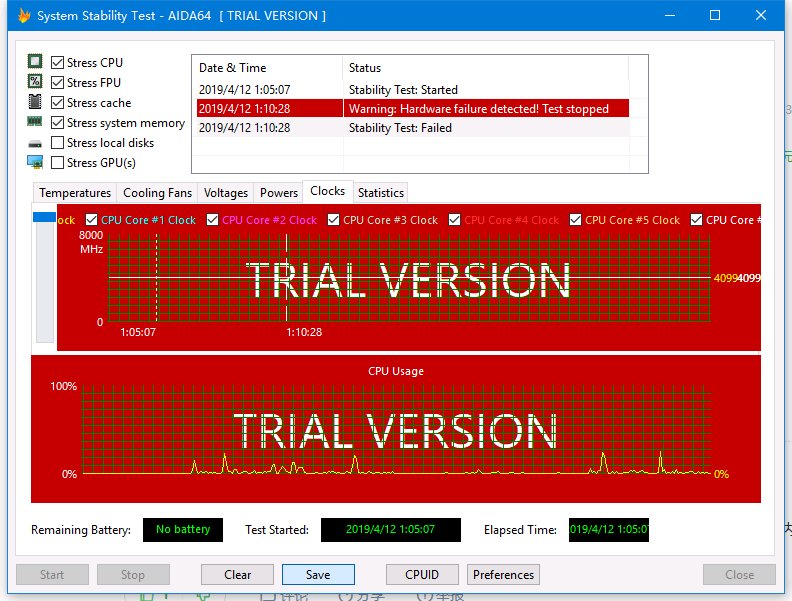This screenshot has width=792, height=601.
Task: Click the CPU Usage graph title
Action: 396,371
